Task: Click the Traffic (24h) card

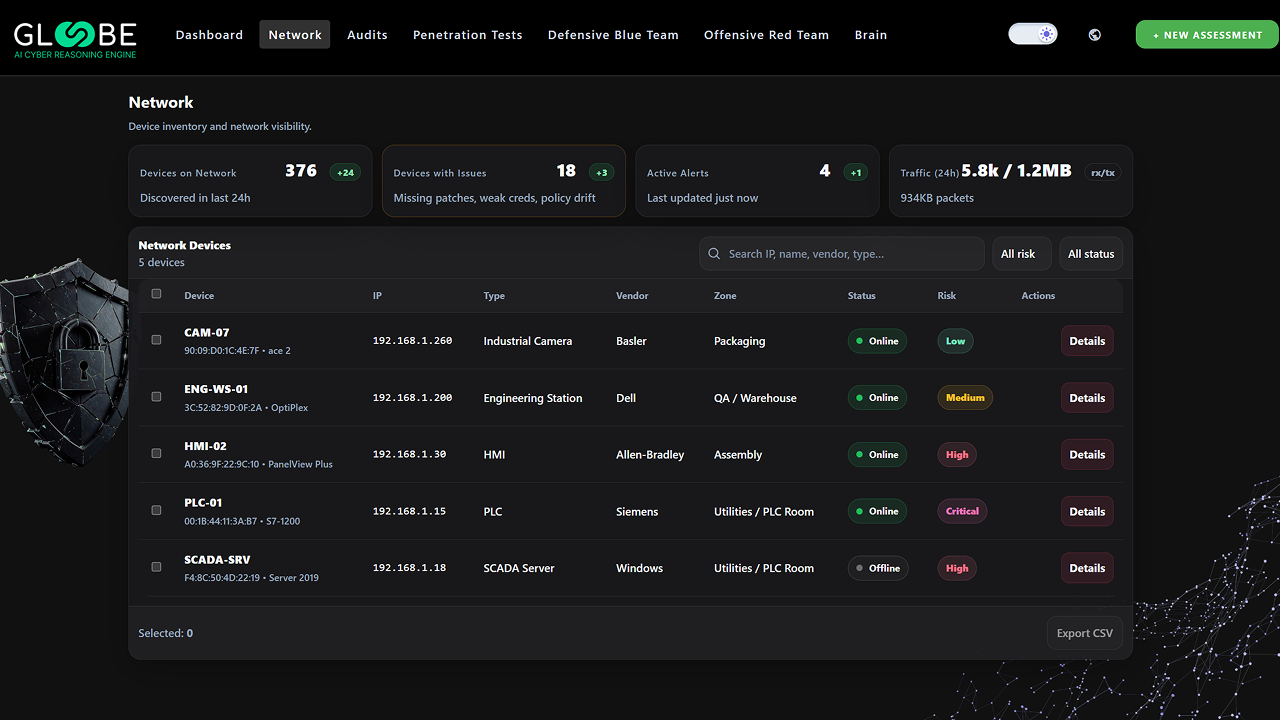Action: [x=1011, y=181]
